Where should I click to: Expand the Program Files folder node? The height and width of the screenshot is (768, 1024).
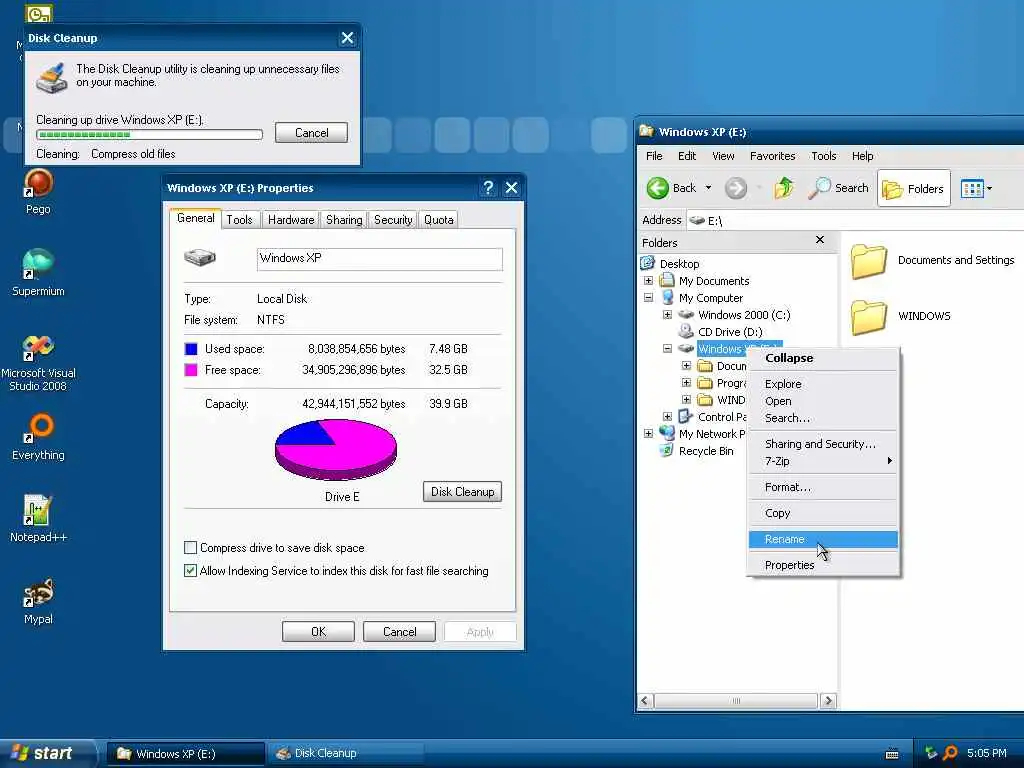686,383
